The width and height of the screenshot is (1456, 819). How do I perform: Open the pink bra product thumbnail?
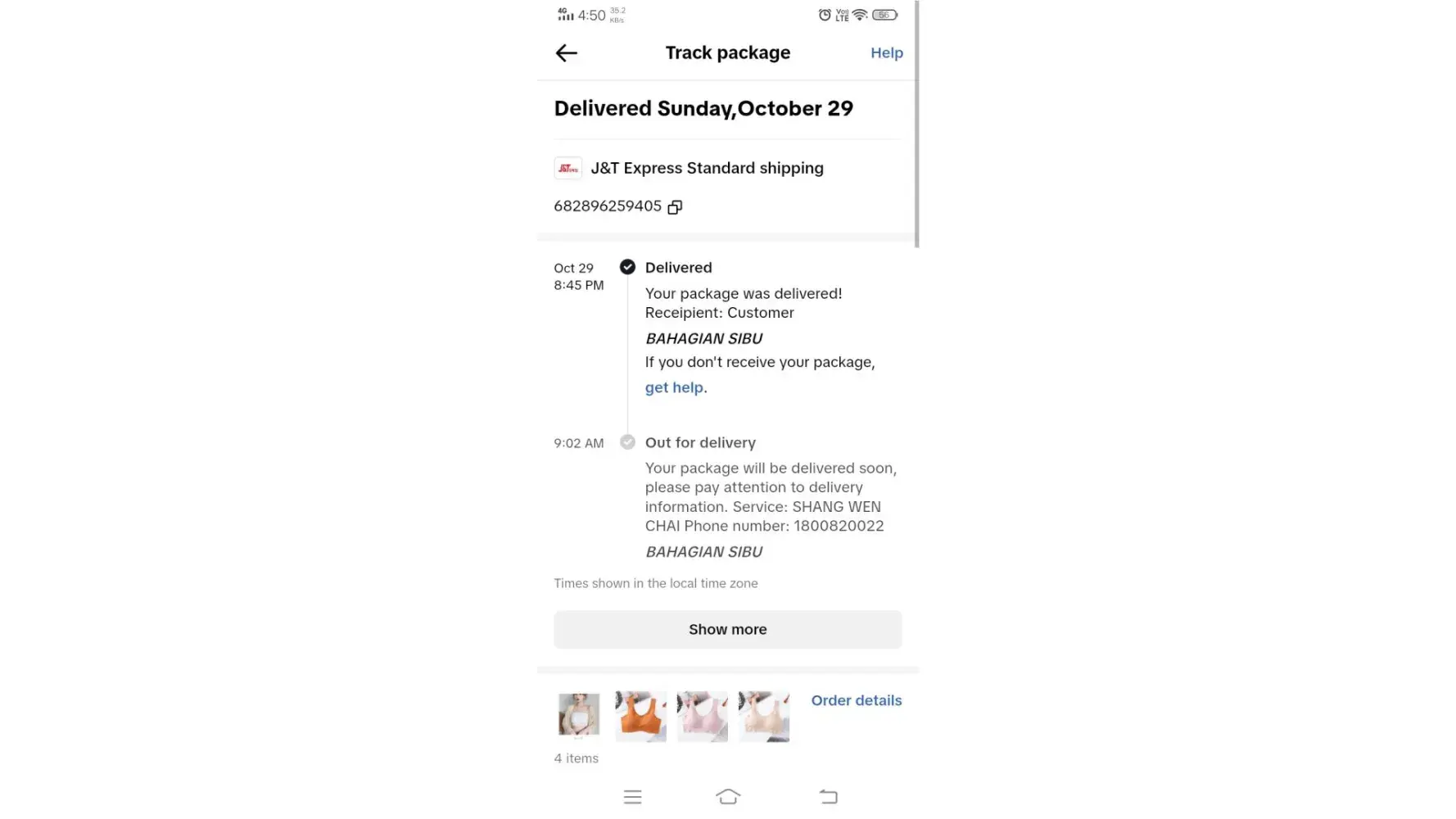[x=703, y=716]
